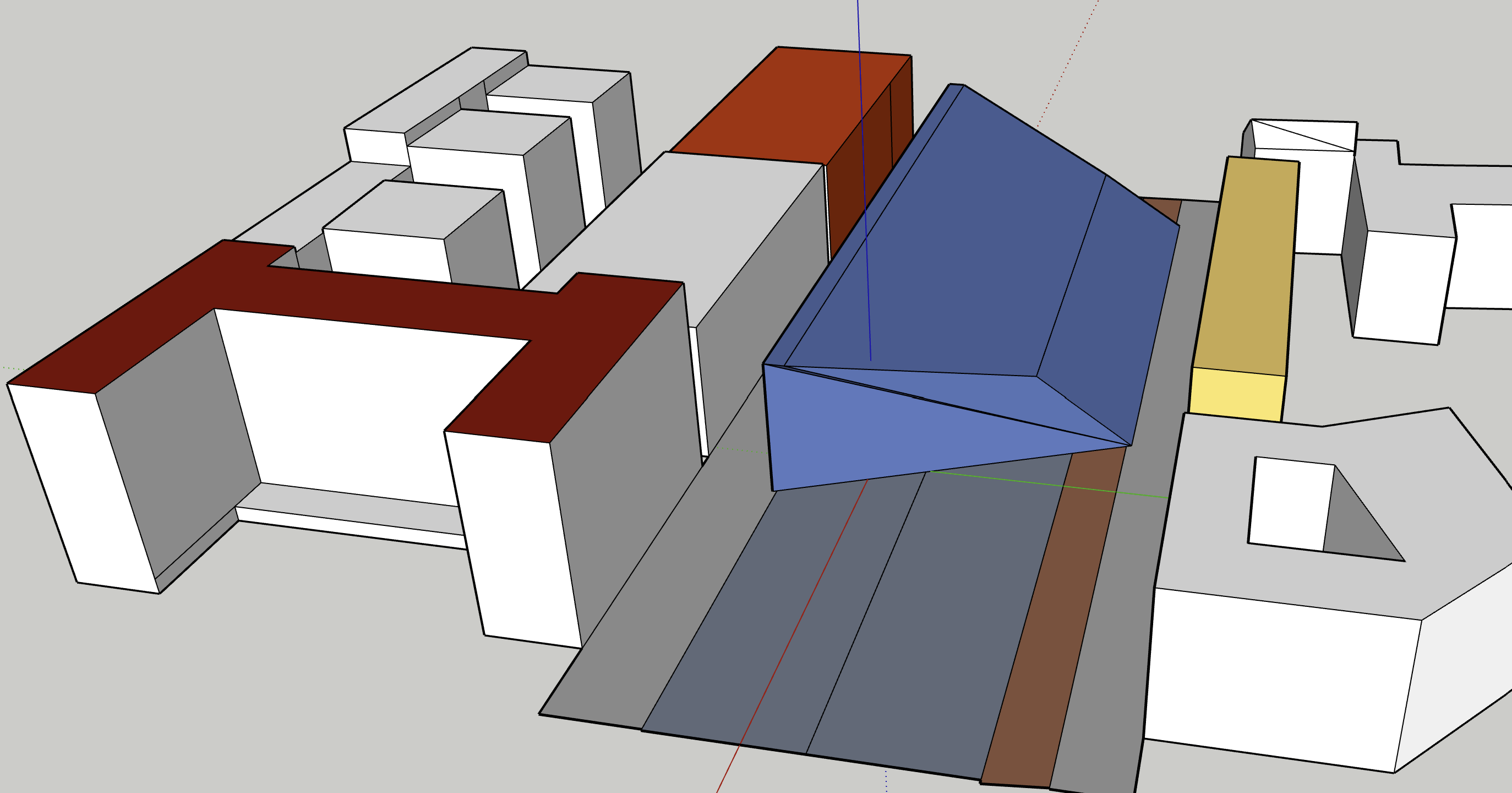Click the pale yellow front wall face
Viewport: 1512px width, 793px height.
[x=1237, y=394]
